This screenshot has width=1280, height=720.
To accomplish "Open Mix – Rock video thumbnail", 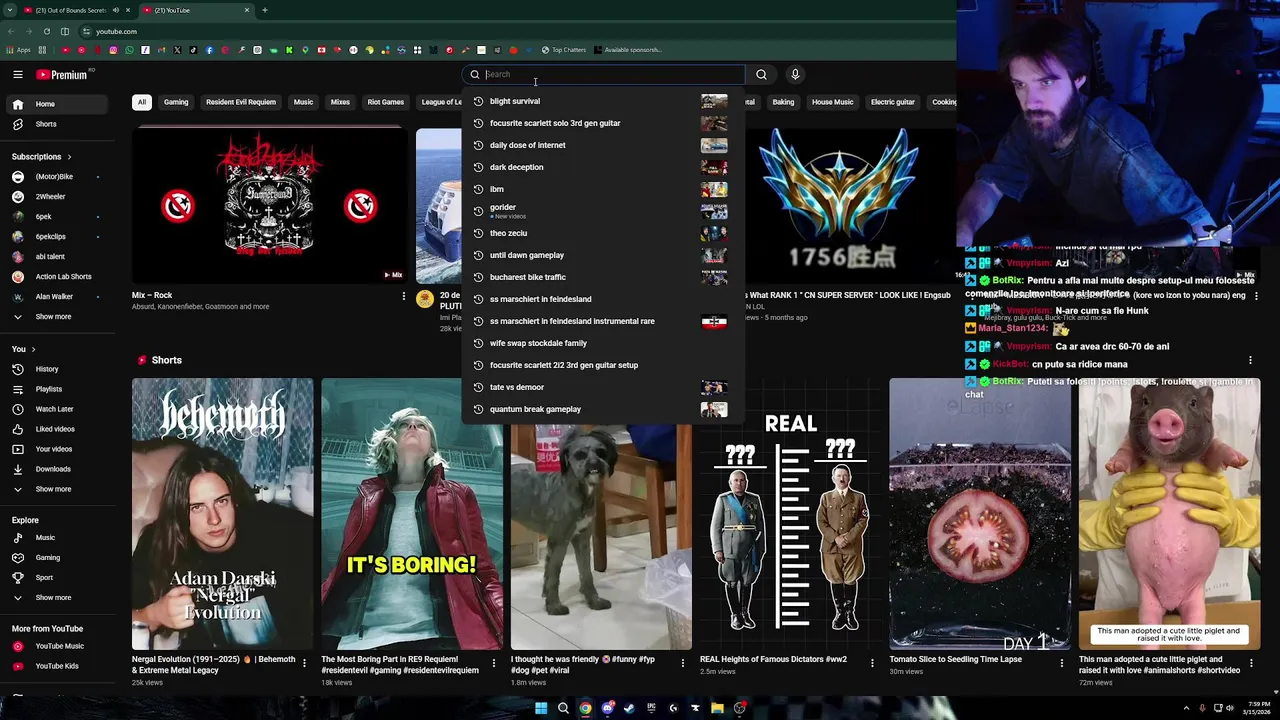I will tap(270, 205).
